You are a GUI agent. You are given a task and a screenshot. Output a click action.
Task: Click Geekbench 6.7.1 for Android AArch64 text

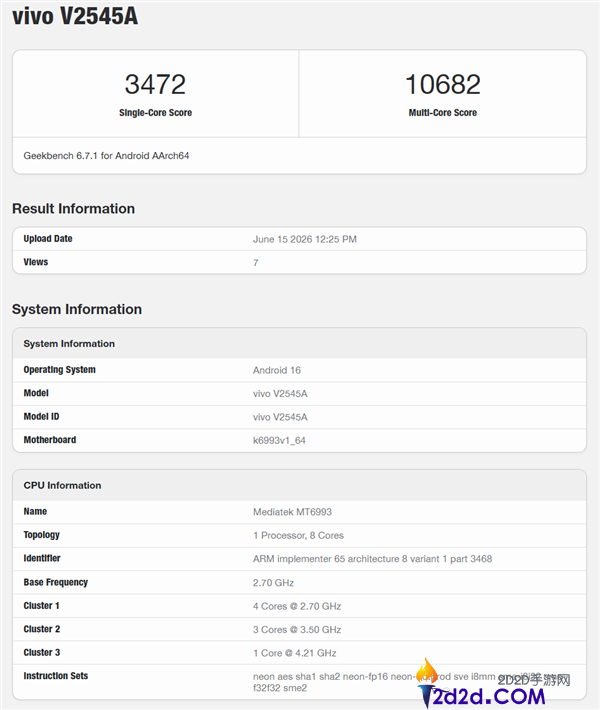pos(106,156)
